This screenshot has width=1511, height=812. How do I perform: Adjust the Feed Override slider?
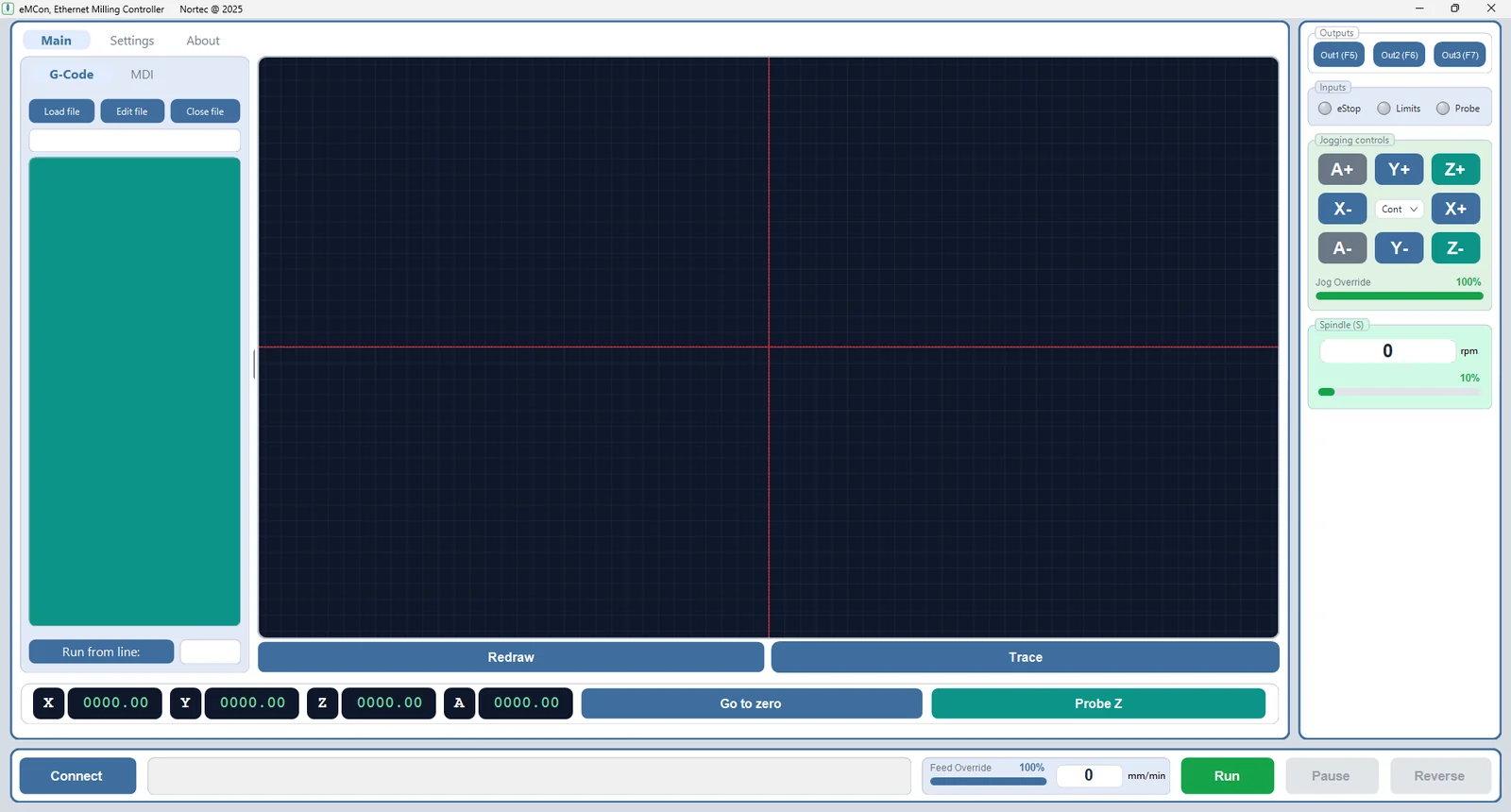coord(988,782)
